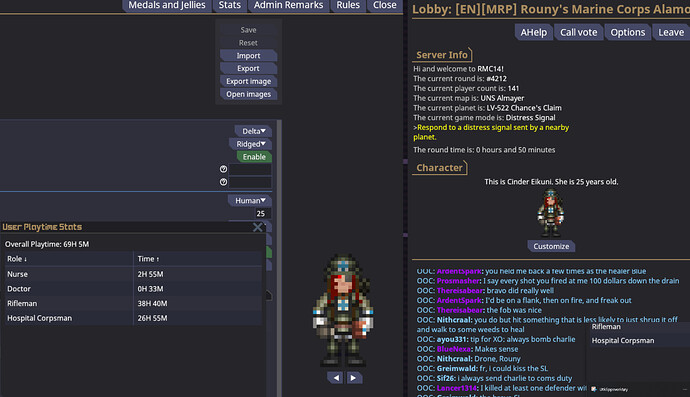The image size is (690, 397).
Task: Click the Customize character button
Action: pyautogui.click(x=551, y=246)
